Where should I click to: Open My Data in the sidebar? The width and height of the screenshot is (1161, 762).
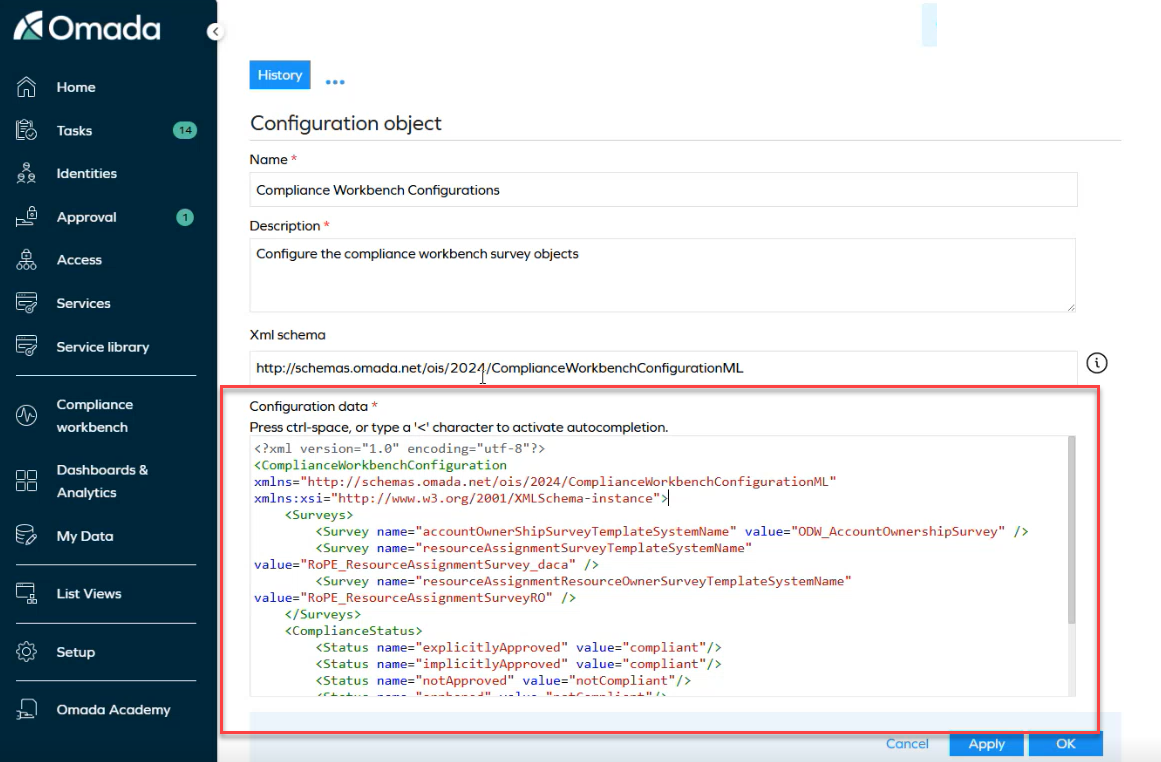click(85, 536)
